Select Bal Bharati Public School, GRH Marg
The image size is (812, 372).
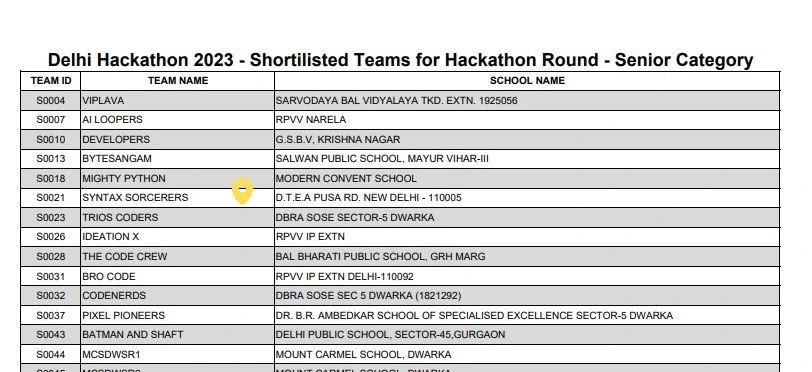[381, 256]
